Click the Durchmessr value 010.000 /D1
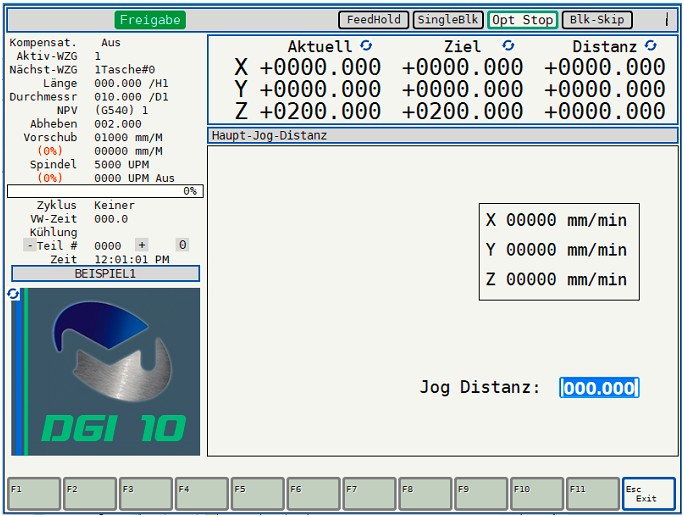 tap(131, 96)
